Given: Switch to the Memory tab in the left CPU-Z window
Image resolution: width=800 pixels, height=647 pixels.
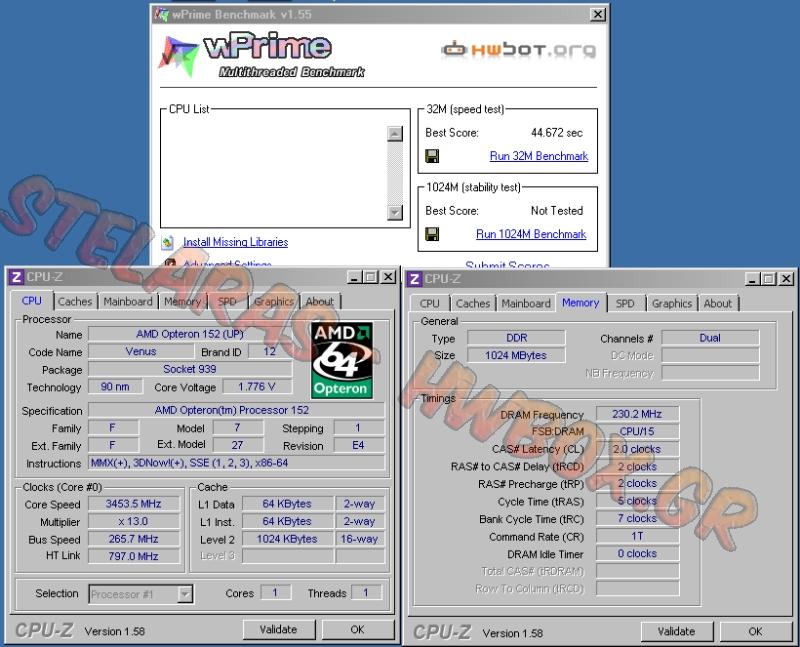Looking at the screenshot, I should click(x=183, y=302).
